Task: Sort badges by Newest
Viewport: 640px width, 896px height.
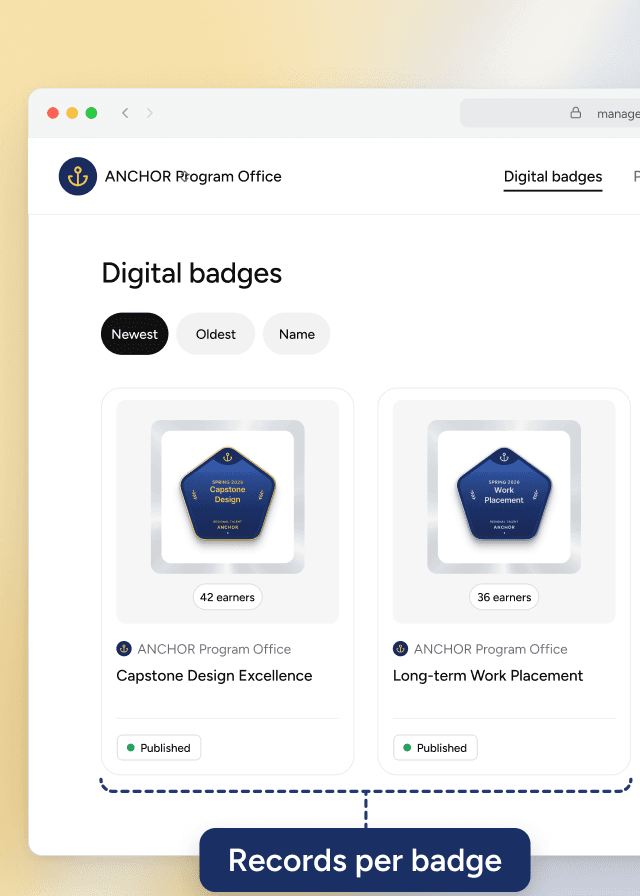Action: [134, 334]
